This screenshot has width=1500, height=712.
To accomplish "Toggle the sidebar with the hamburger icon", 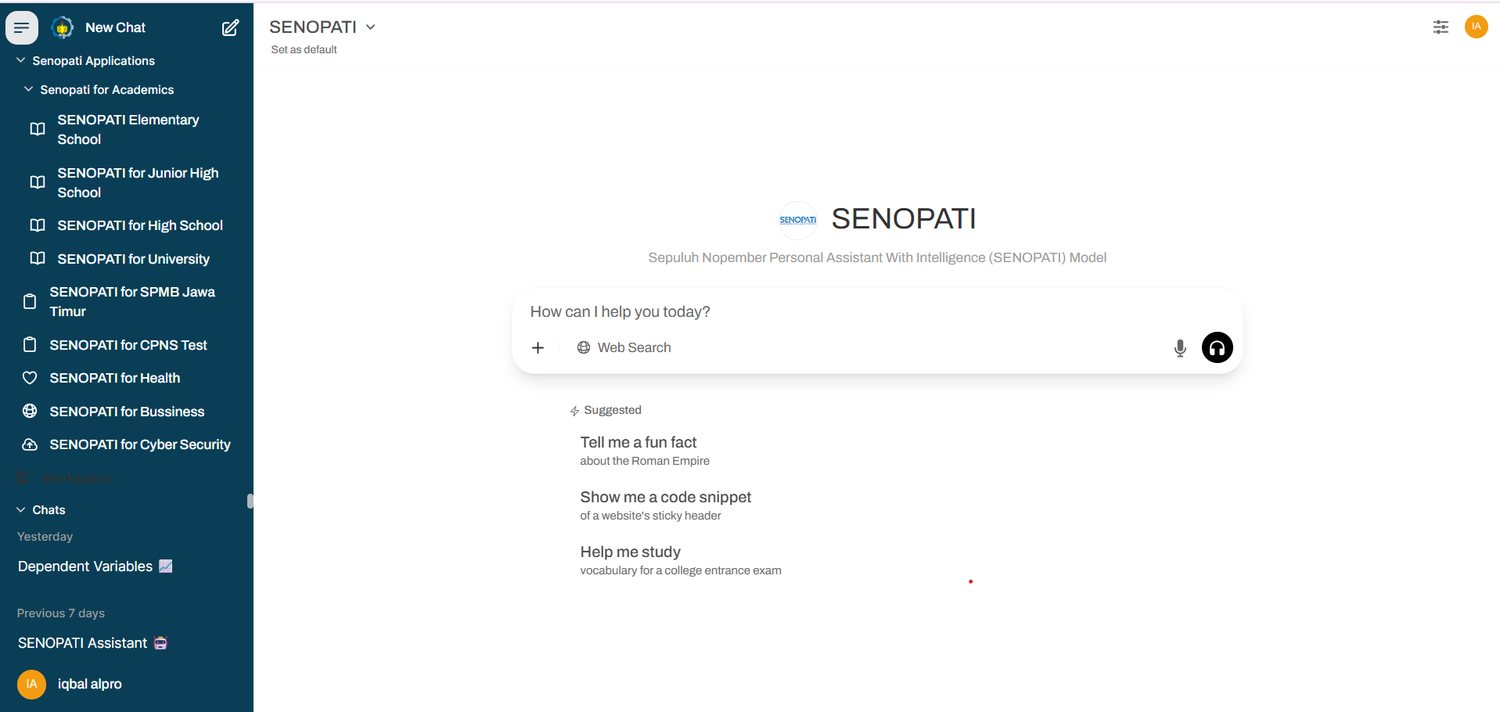I will 22,28.
